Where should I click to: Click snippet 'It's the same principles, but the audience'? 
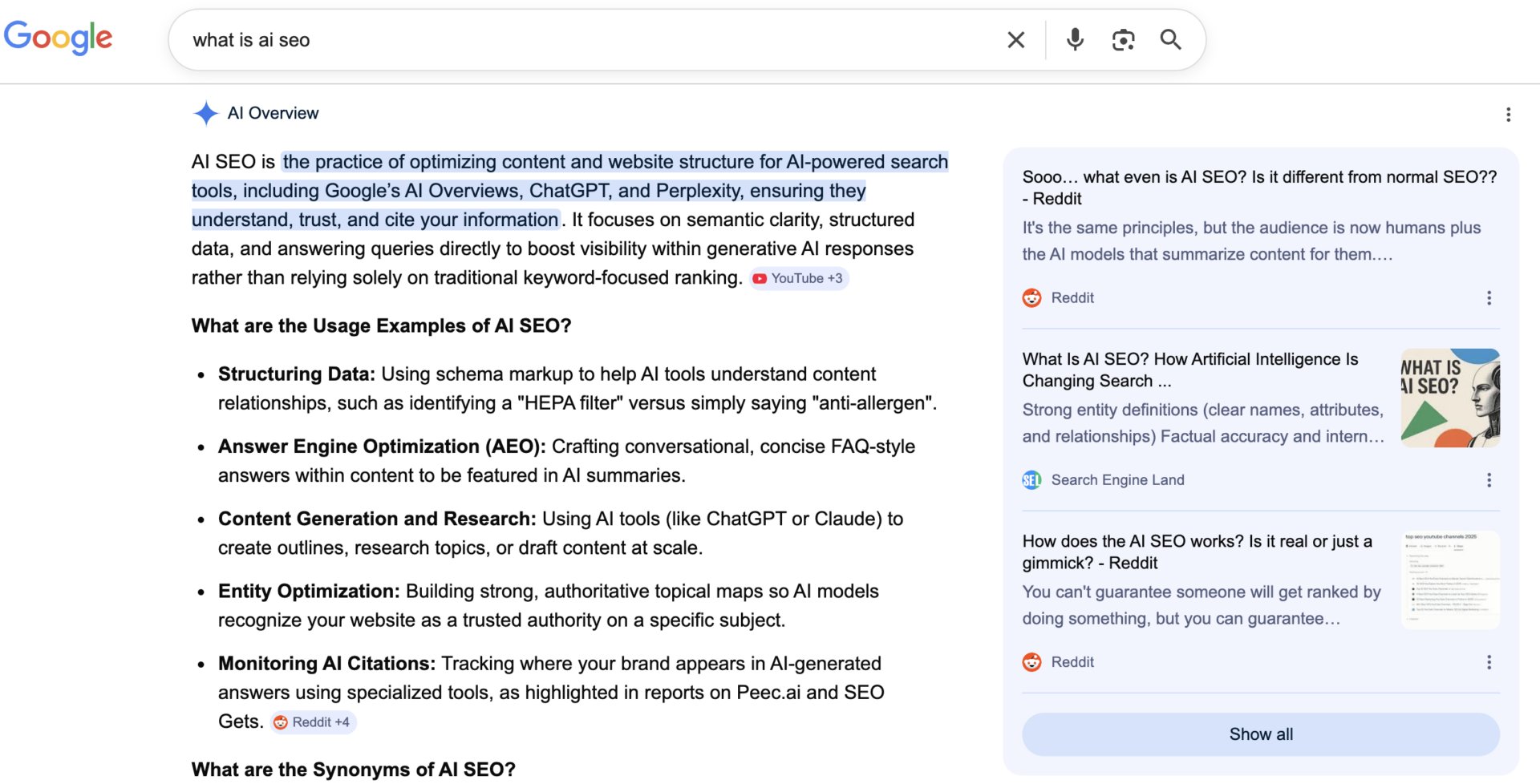[1251, 240]
